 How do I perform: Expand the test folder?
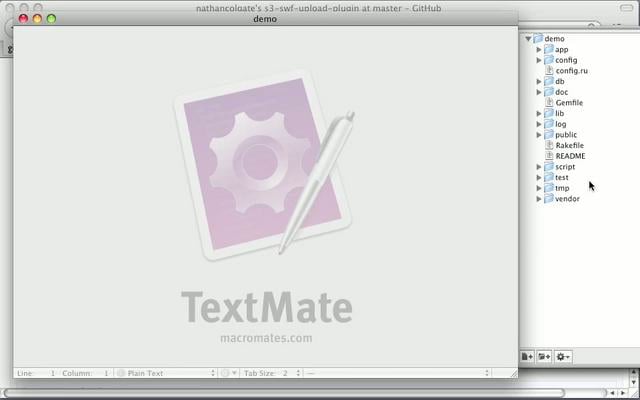539,177
